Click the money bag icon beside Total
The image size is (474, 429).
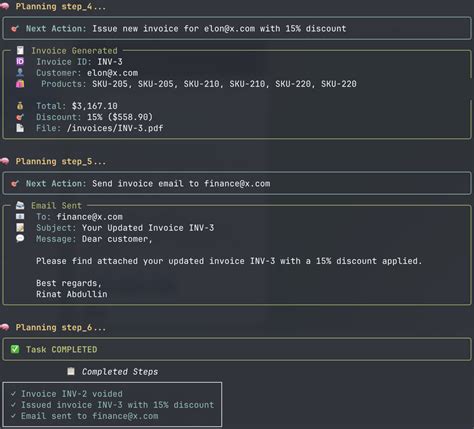[20, 106]
